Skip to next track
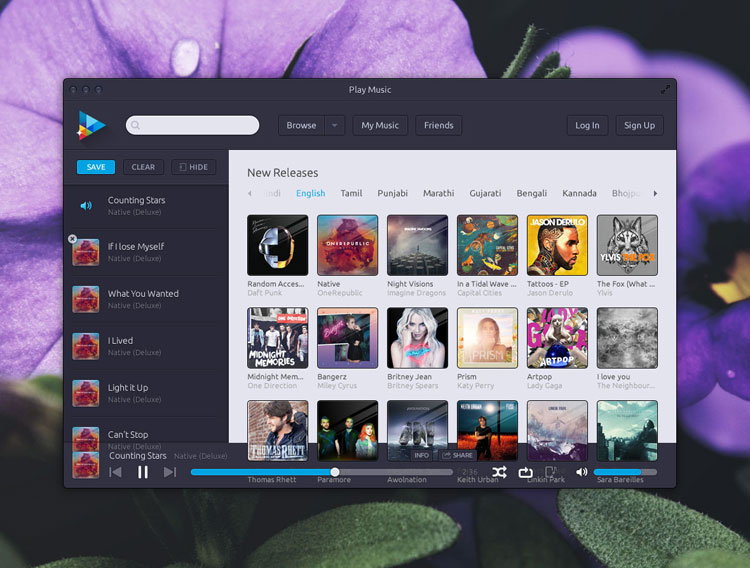The width and height of the screenshot is (750, 568). 170,472
